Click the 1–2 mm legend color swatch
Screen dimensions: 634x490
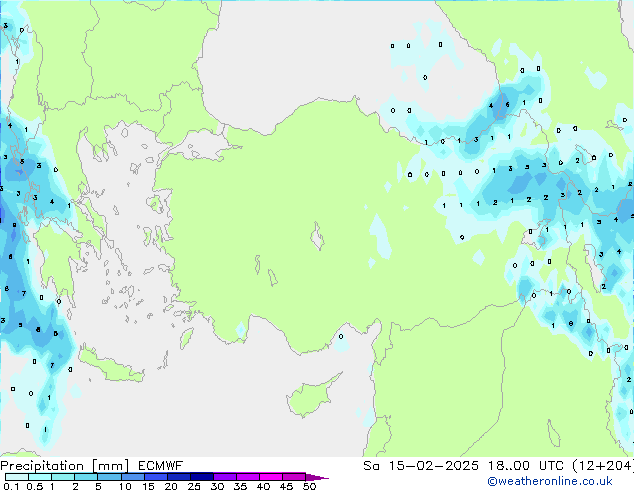tap(63, 477)
